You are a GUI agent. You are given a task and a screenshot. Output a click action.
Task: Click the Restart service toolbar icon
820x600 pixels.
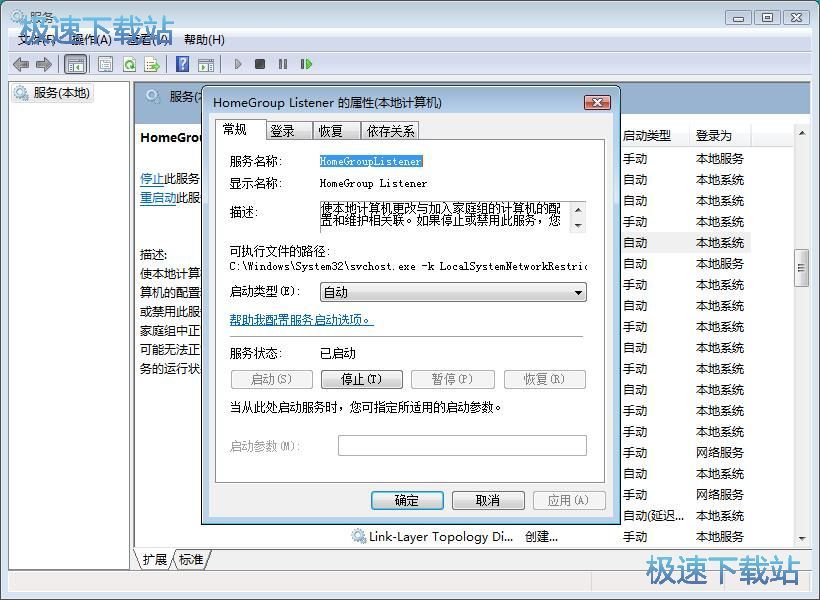click(x=306, y=64)
